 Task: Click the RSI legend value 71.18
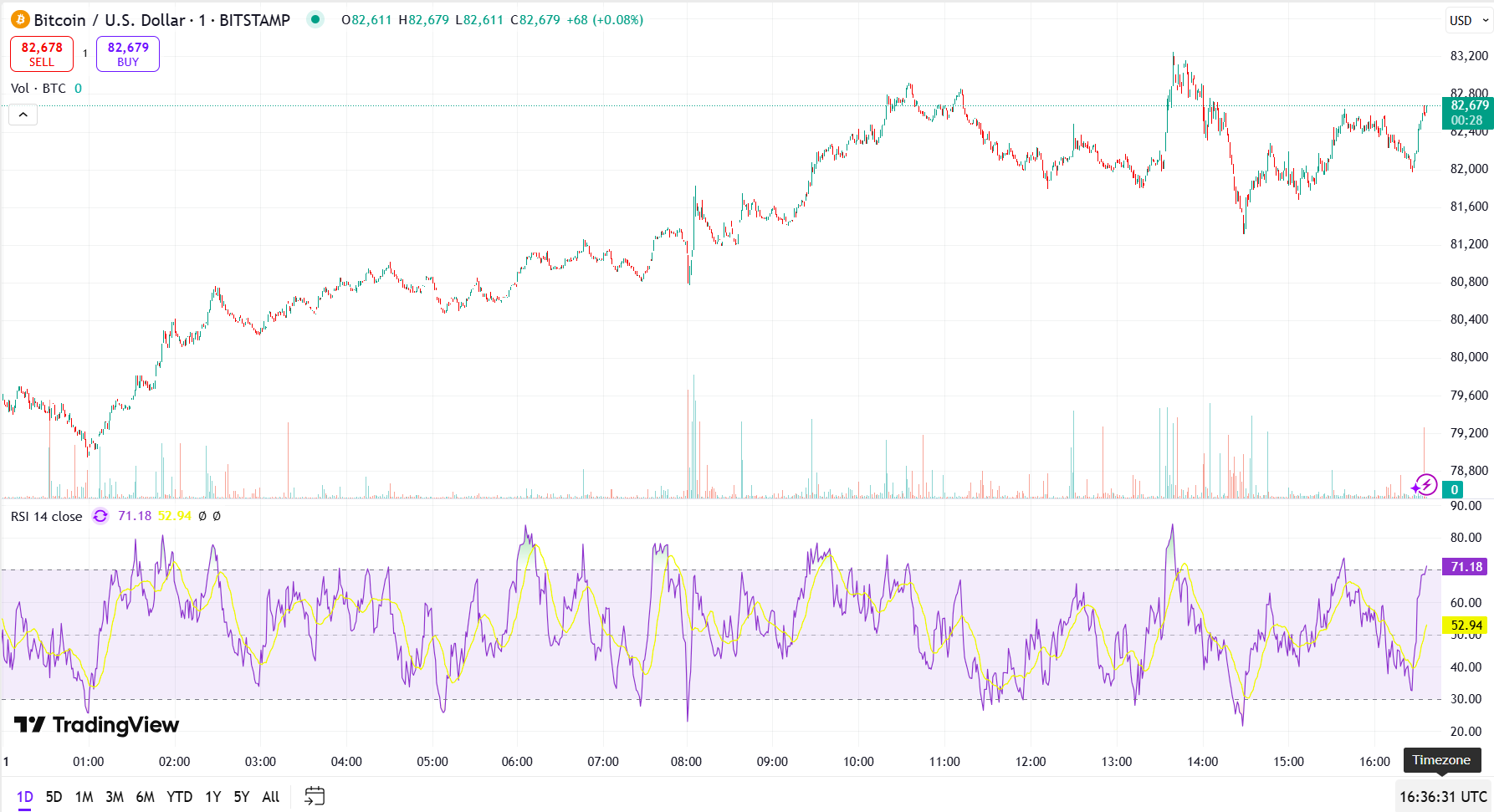click(x=135, y=516)
